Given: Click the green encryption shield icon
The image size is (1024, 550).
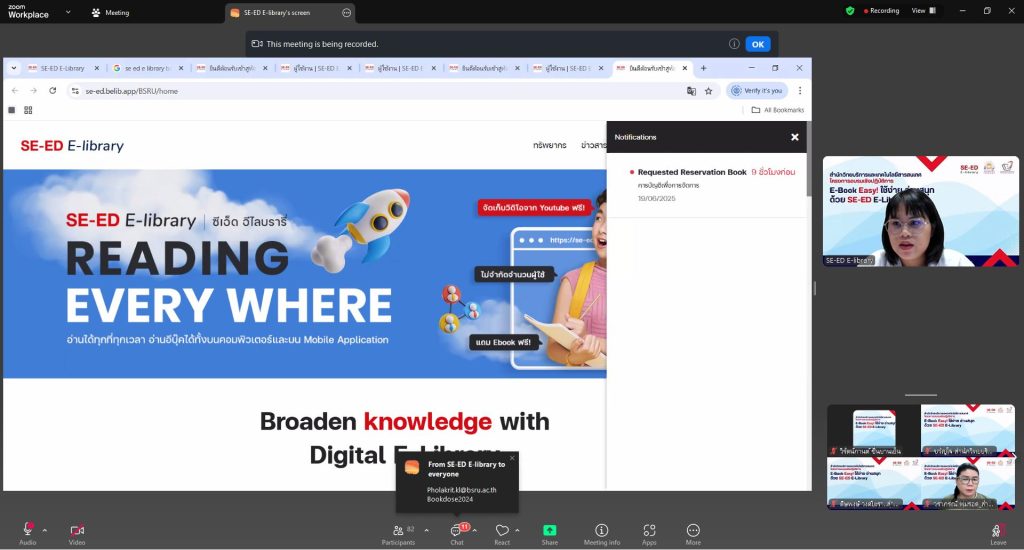Looking at the screenshot, I should [850, 10].
